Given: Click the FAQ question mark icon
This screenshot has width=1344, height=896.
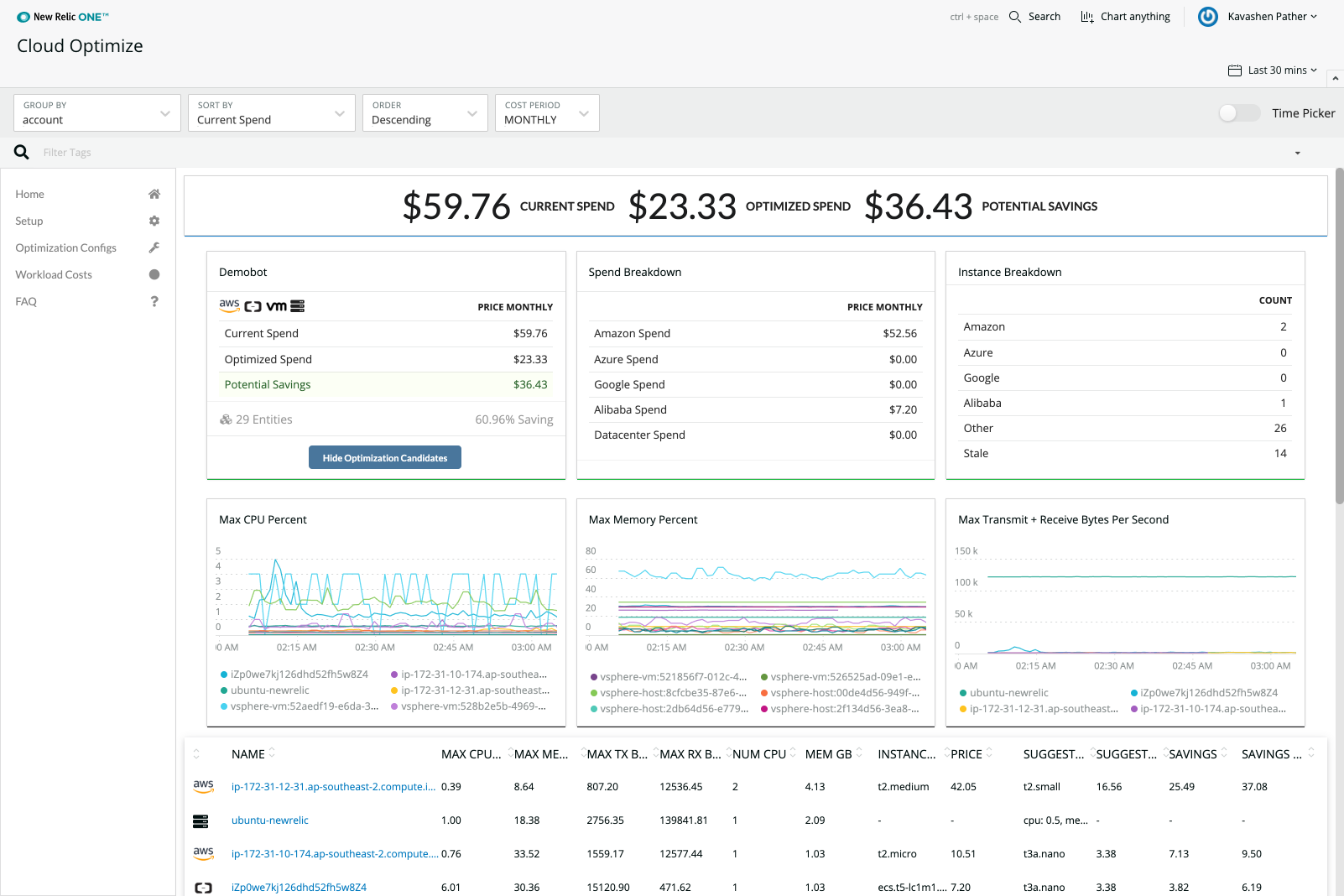Looking at the screenshot, I should pos(154,301).
